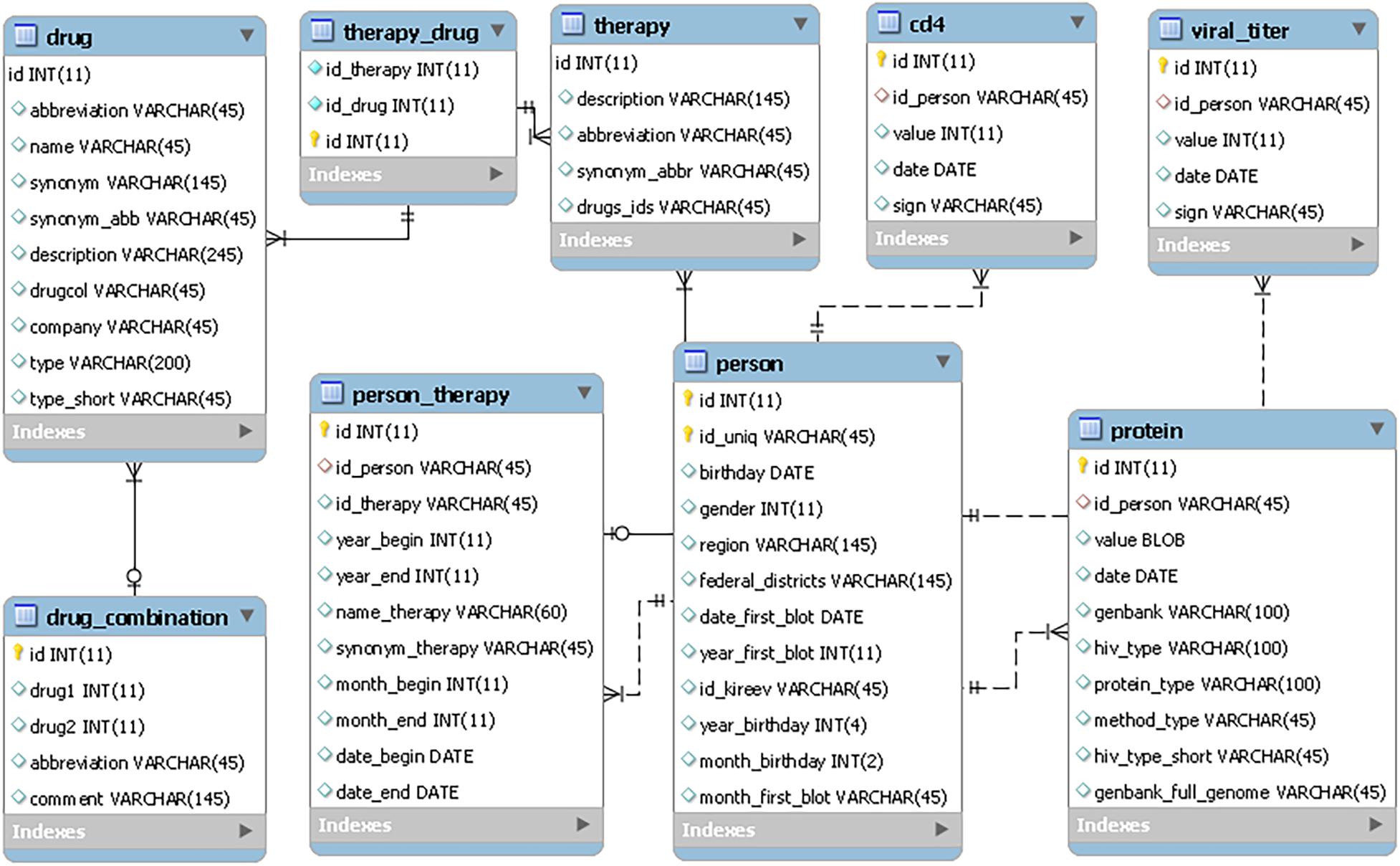The image size is (1400, 866).
Task: Click the key icon next to person id_uniq
Action: pos(688,434)
